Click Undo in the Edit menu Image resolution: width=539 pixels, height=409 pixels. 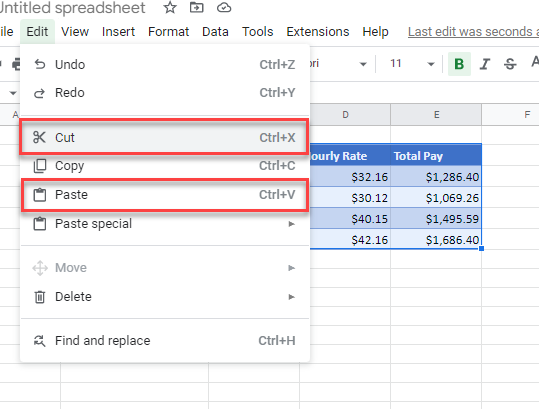pos(165,65)
